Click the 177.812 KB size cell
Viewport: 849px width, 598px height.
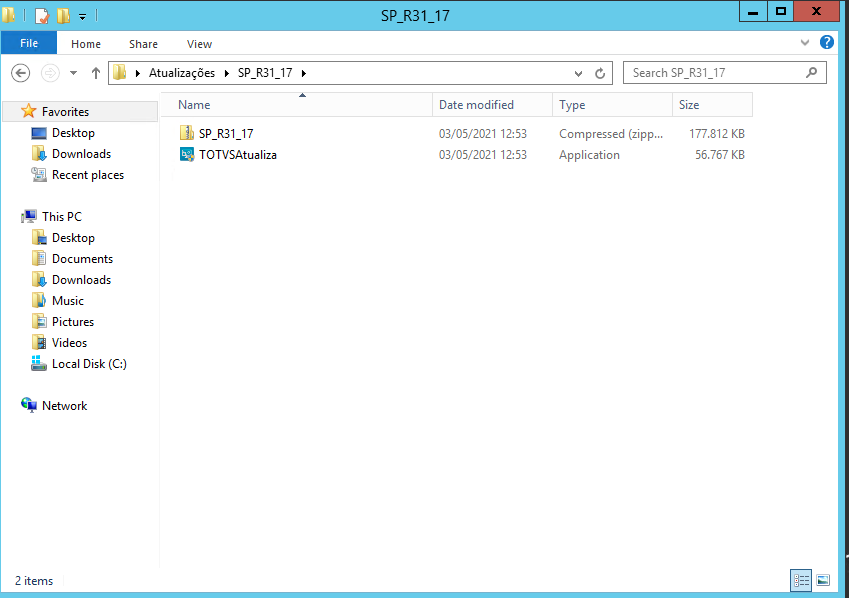[x=716, y=133]
